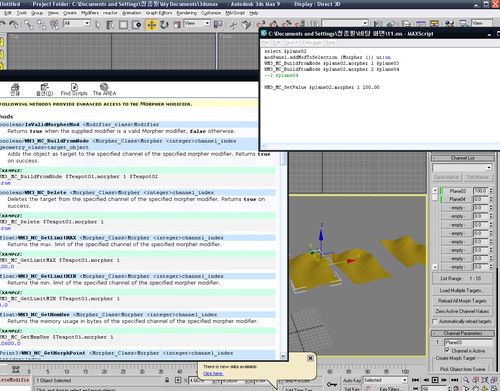Open the key target 'Selected' dropdown
This screenshot has height=391, width=500.
(385, 380)
